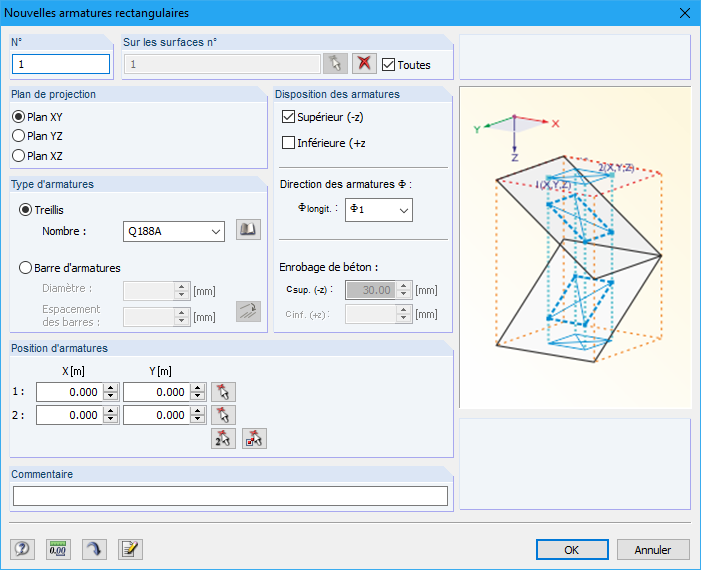Increase the Diamètre spinner value
701x570 pixels.
pos(182,287)
